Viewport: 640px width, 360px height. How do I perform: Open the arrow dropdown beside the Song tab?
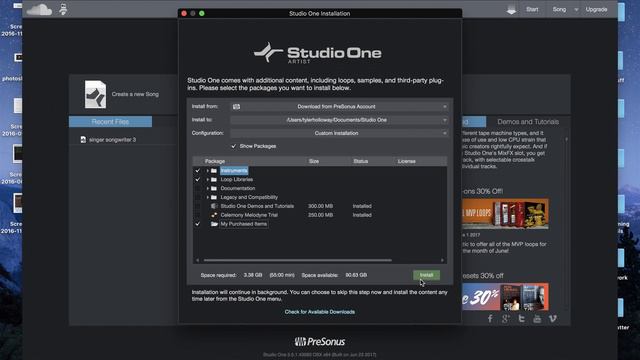tap(576, 10)
